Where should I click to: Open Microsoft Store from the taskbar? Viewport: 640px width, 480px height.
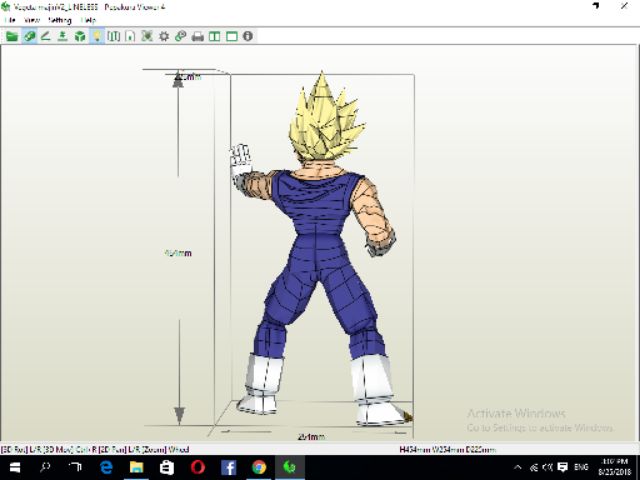tap(167, 467)
